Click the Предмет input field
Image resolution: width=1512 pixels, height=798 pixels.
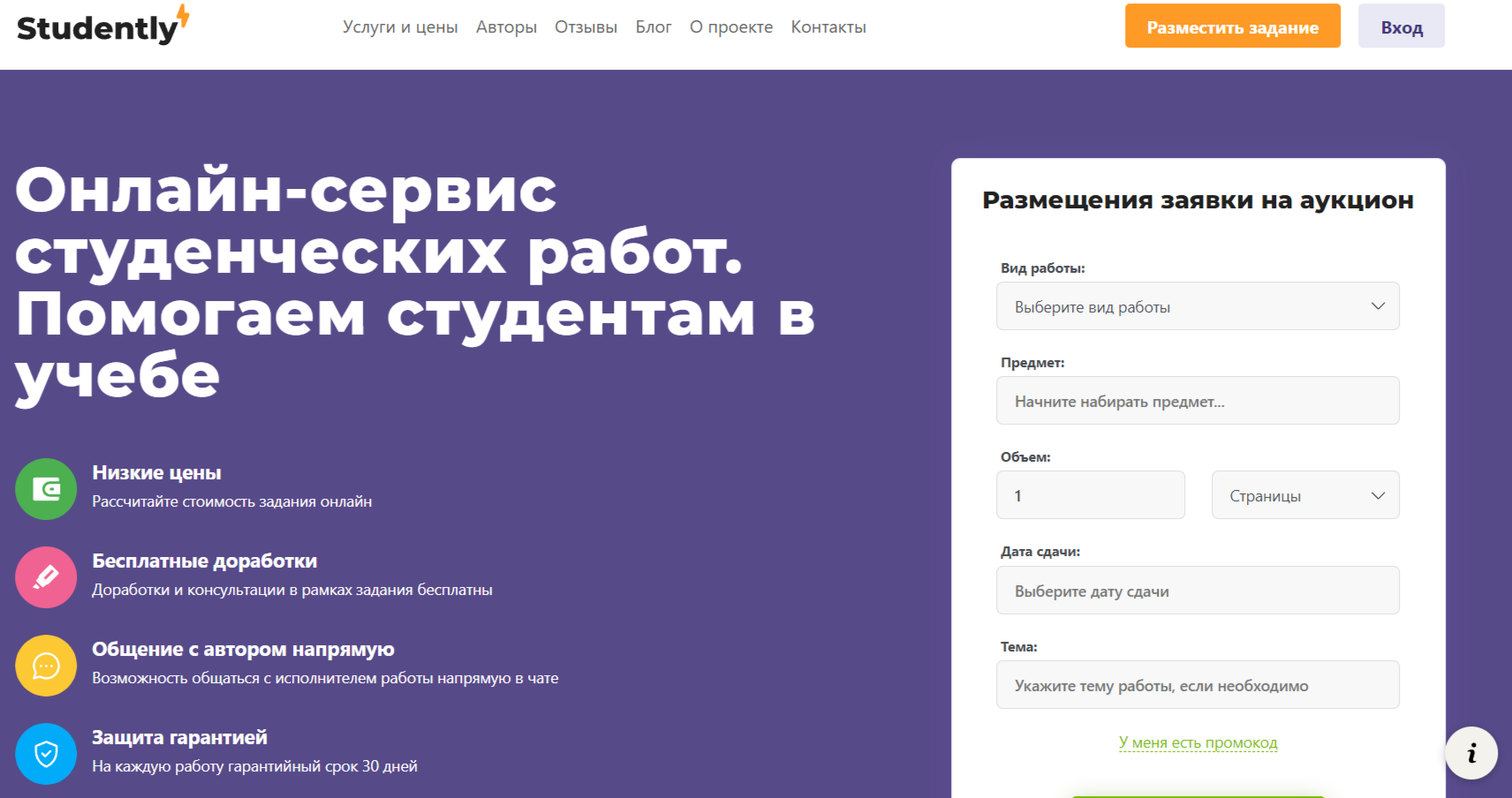click(x=1197, y=400)
